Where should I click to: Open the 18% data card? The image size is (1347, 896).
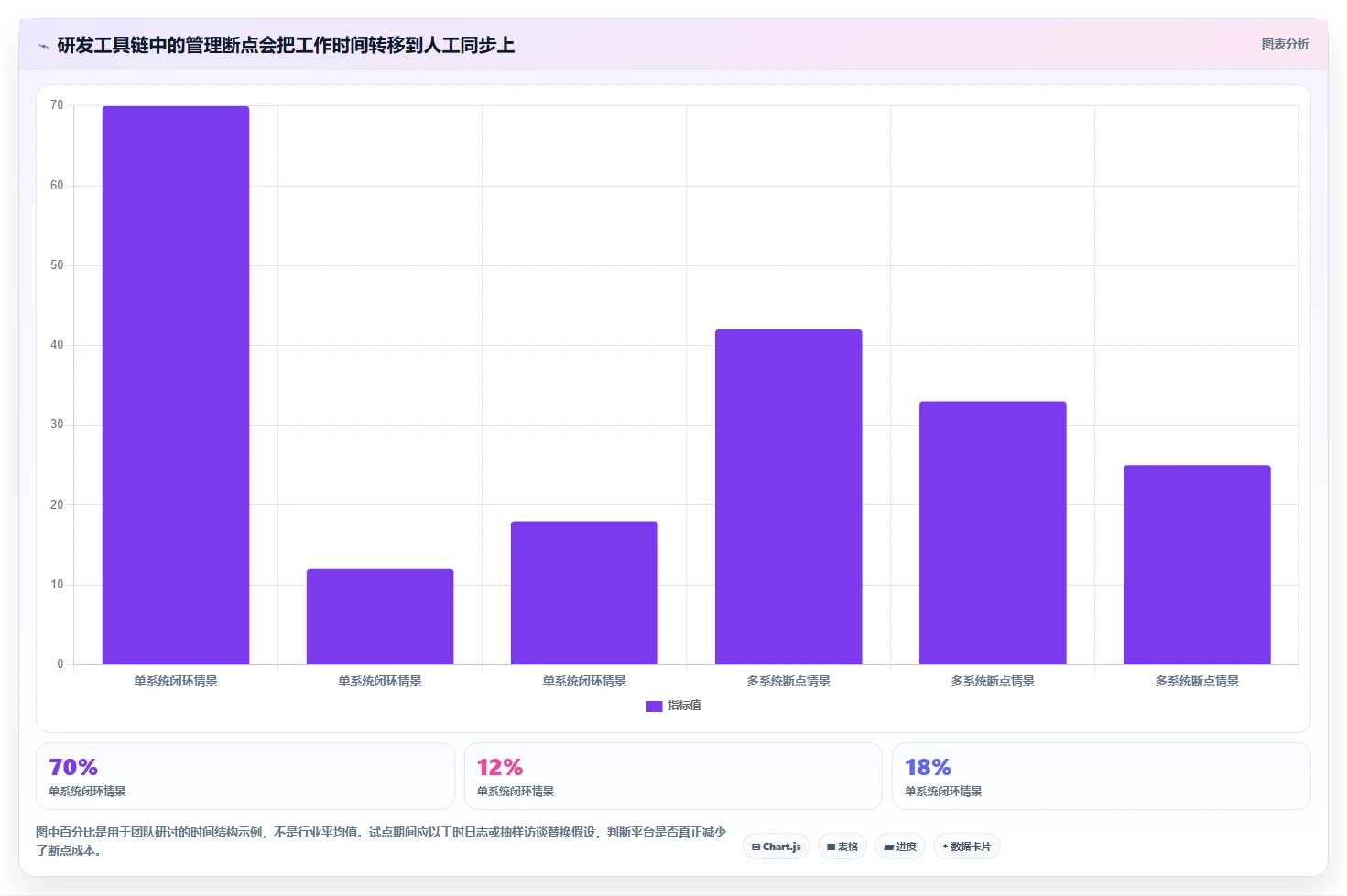(x=1102, y=776)
